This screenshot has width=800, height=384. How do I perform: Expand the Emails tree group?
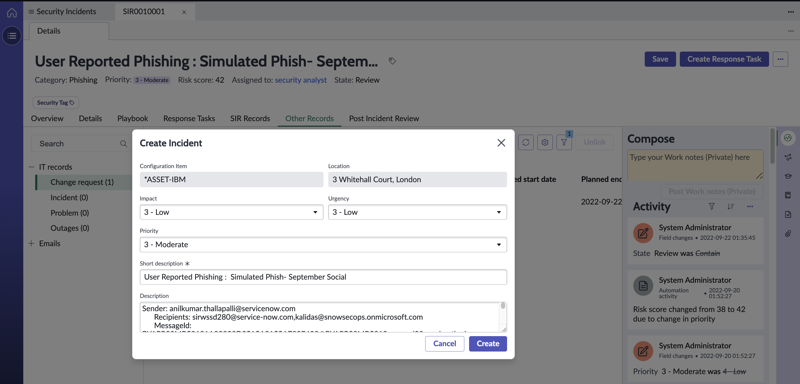pyautogui.click(x=31, y=244)
